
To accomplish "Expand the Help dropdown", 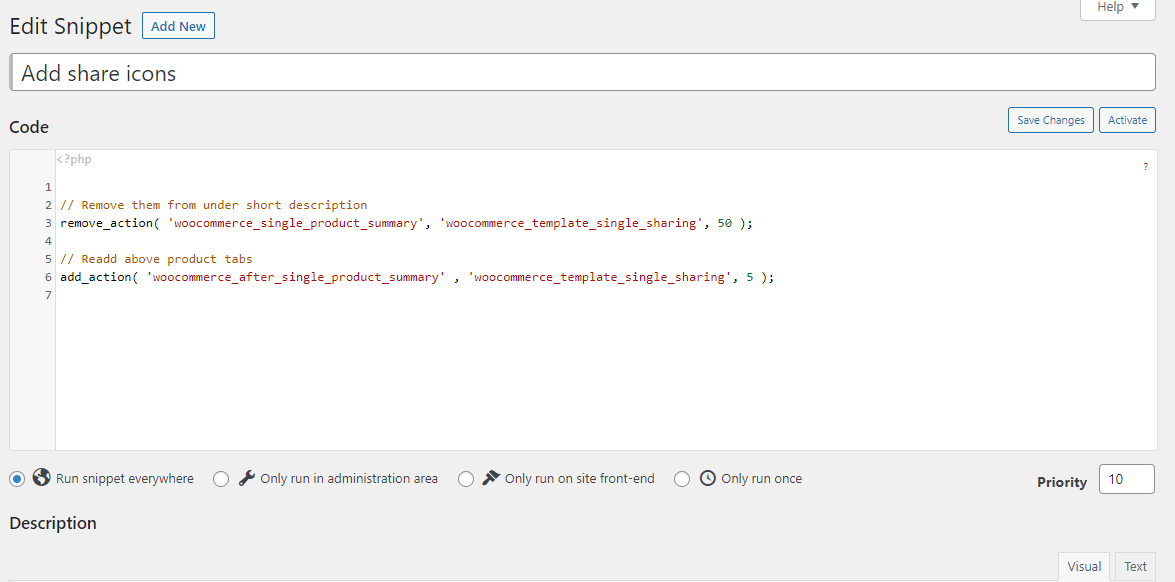I will point(1117,7).
